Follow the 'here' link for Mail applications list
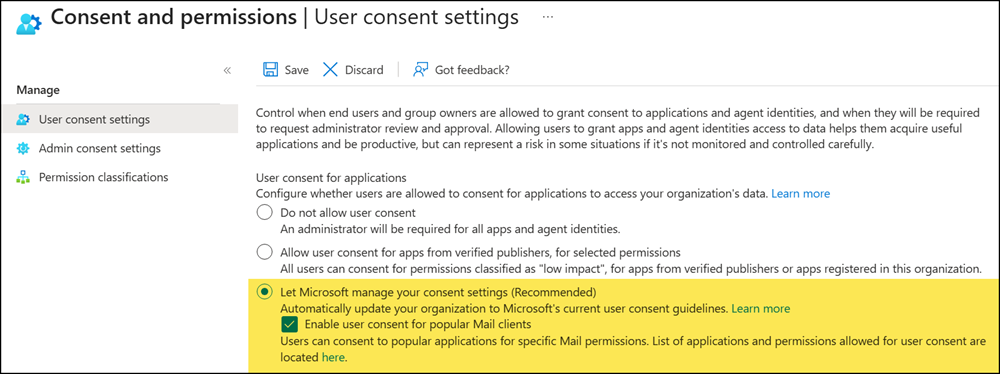This screenshot has height=374, width=1000. (333, 357)
